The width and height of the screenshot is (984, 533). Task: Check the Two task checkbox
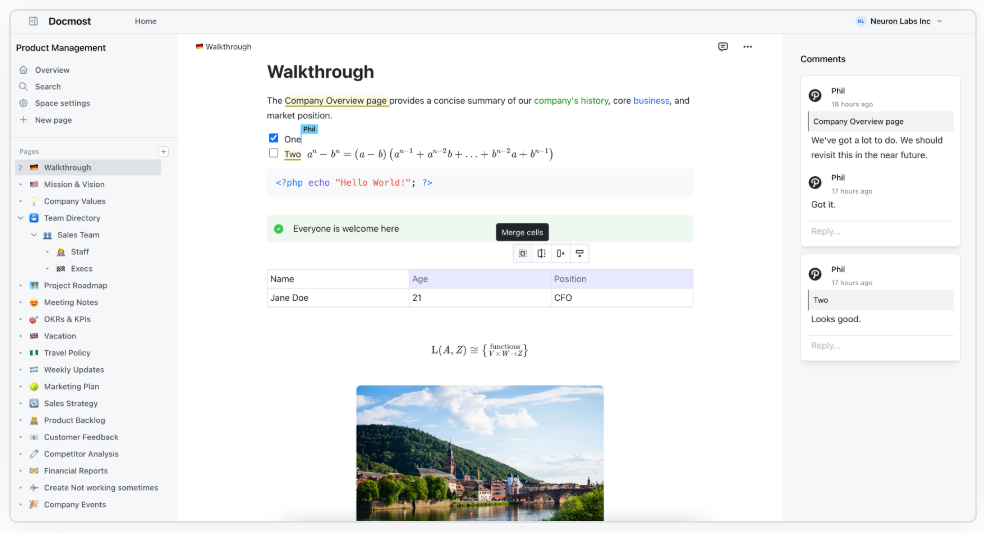click(x=274, y=153)
